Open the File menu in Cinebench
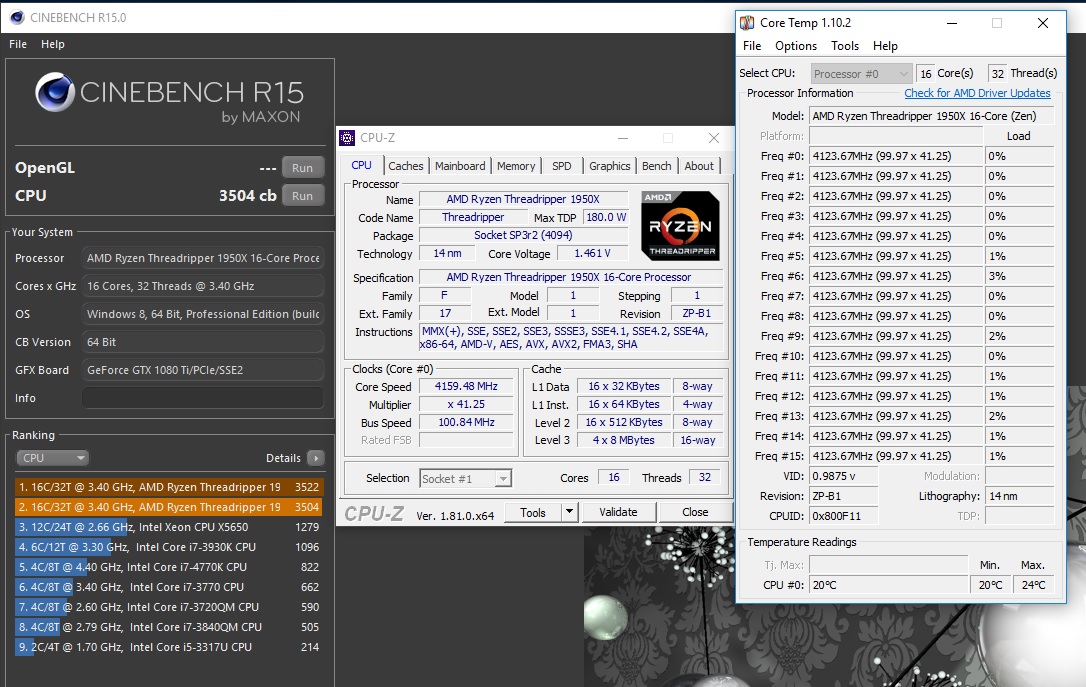Viewport: 1086px width, 687px height. pyautogui.click(x=18, y=44)
